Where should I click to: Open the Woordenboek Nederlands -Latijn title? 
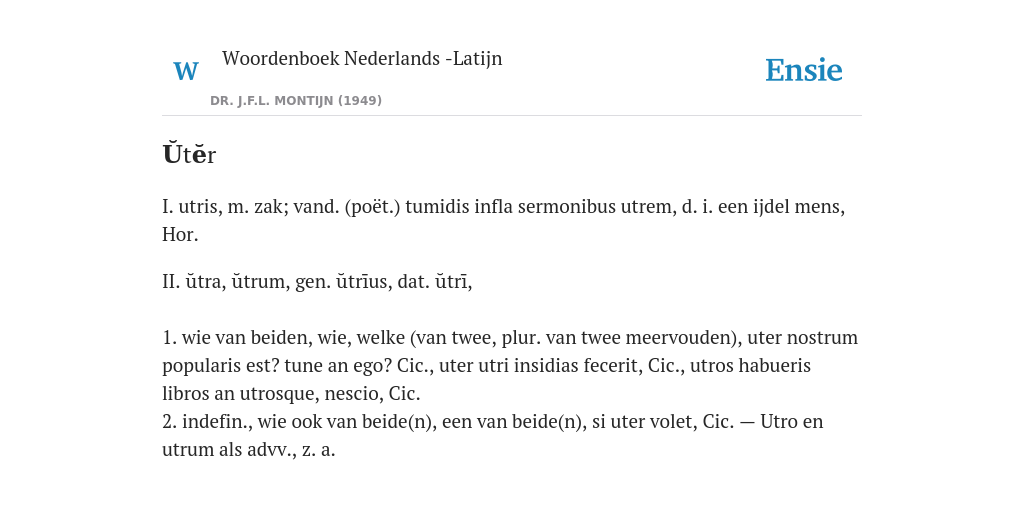[x=362, y=59]
